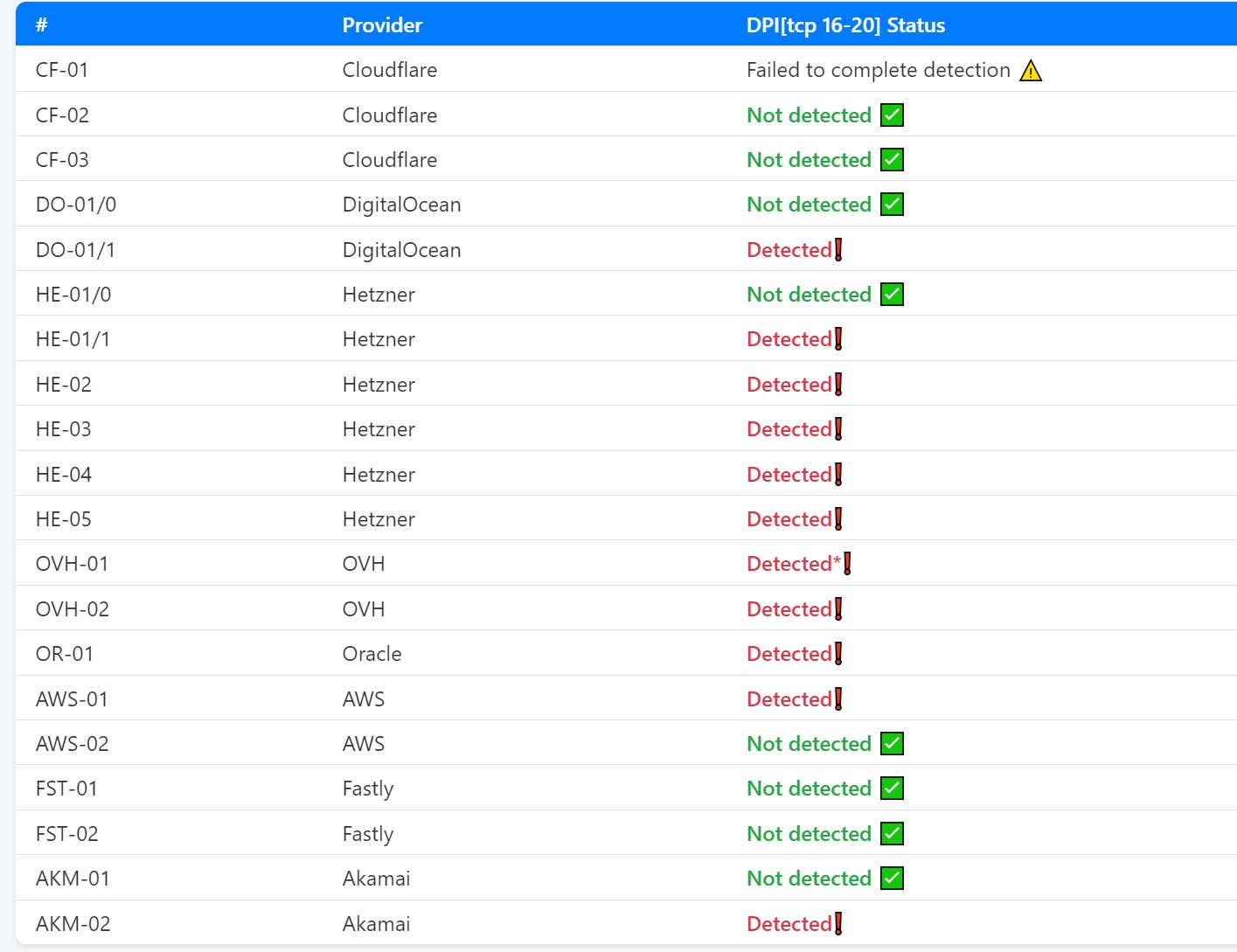Click the Not detected text for FST-02
This screenshot has width=1237, height=952.
(x=809, y=834)
